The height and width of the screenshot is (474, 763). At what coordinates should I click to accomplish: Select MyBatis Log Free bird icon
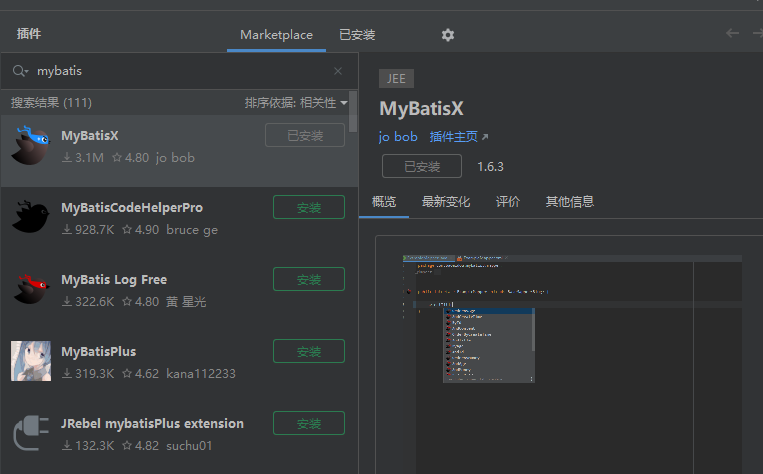31,289
